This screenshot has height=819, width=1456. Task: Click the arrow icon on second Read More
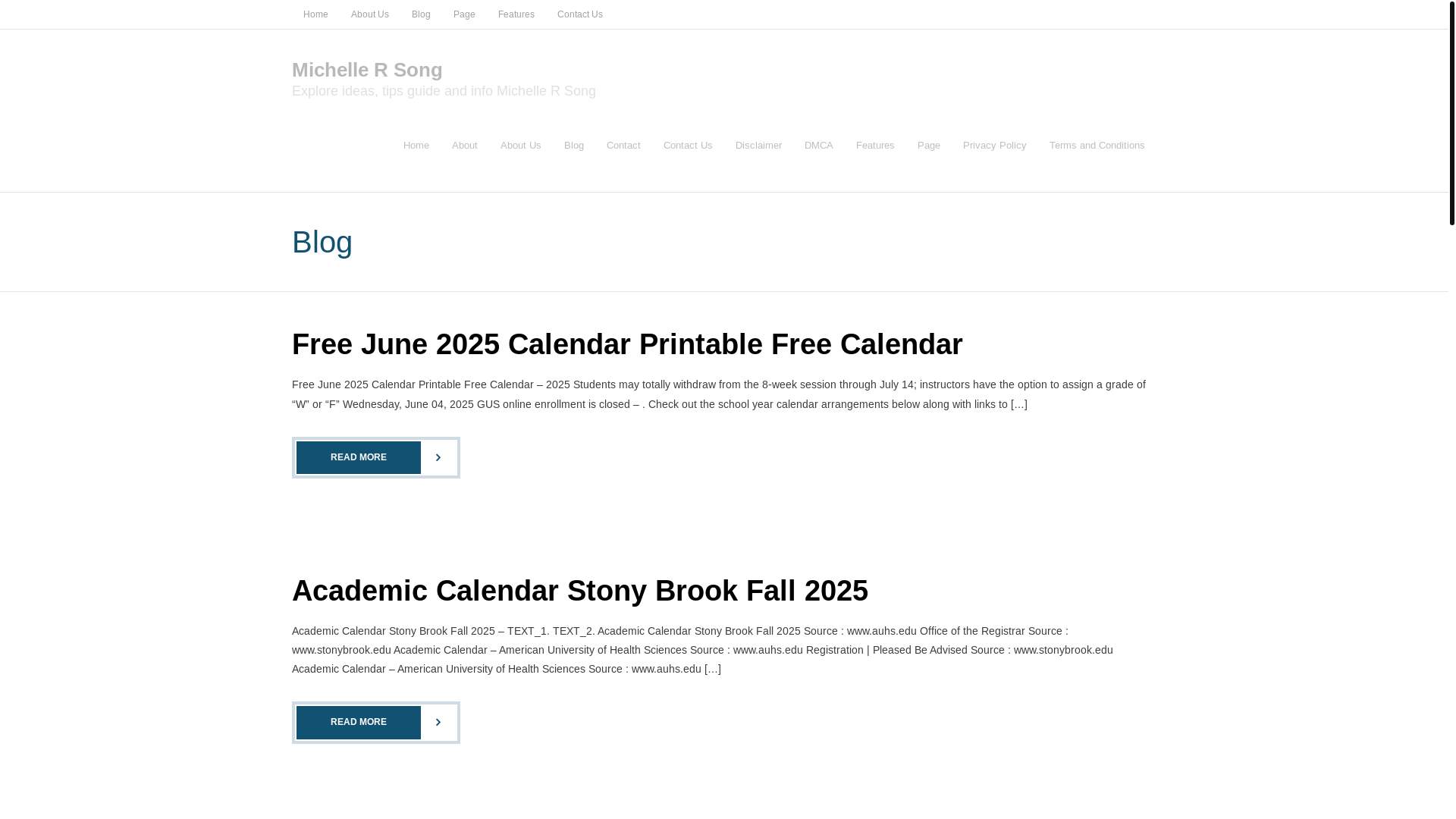[x=438, y=722]
